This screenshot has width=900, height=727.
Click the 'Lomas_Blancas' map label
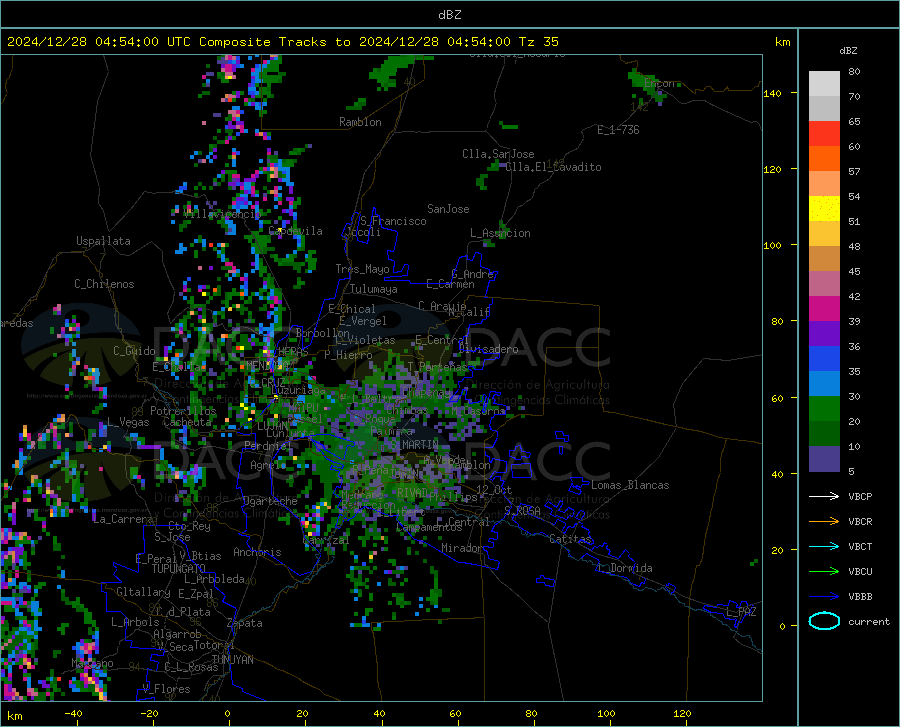[x=630, y=485]
